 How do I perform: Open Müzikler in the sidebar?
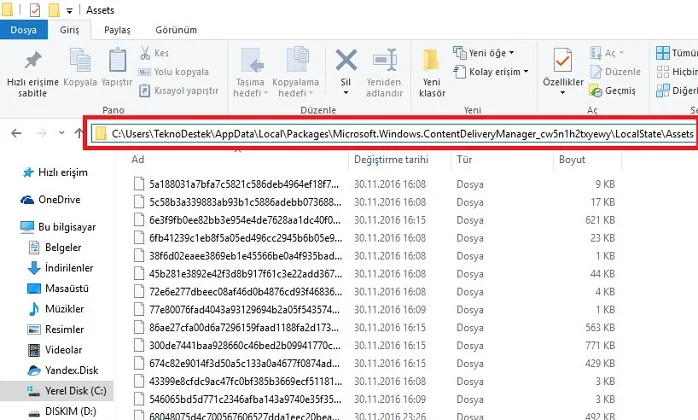tap(56, 309)
